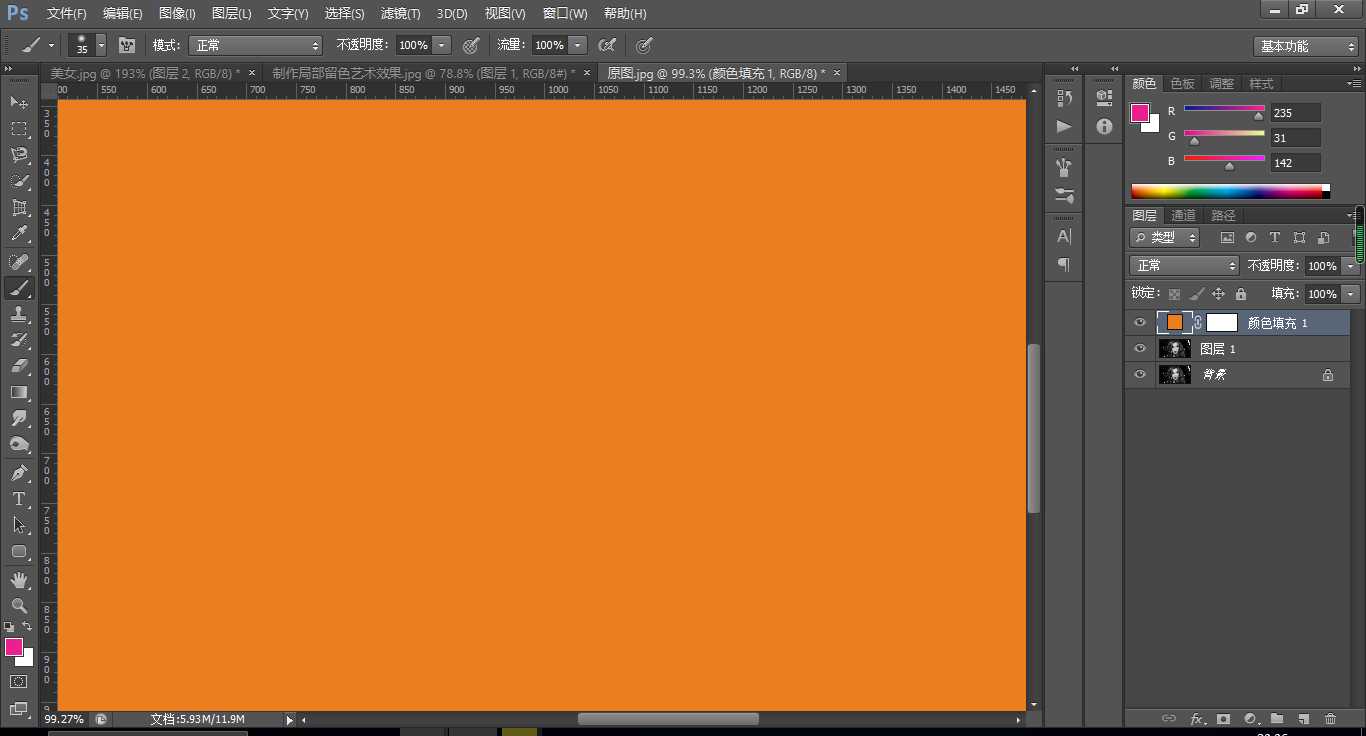Toggle tablet pressure for opacity
The image size is (1366, 736).
pos(471,45)
